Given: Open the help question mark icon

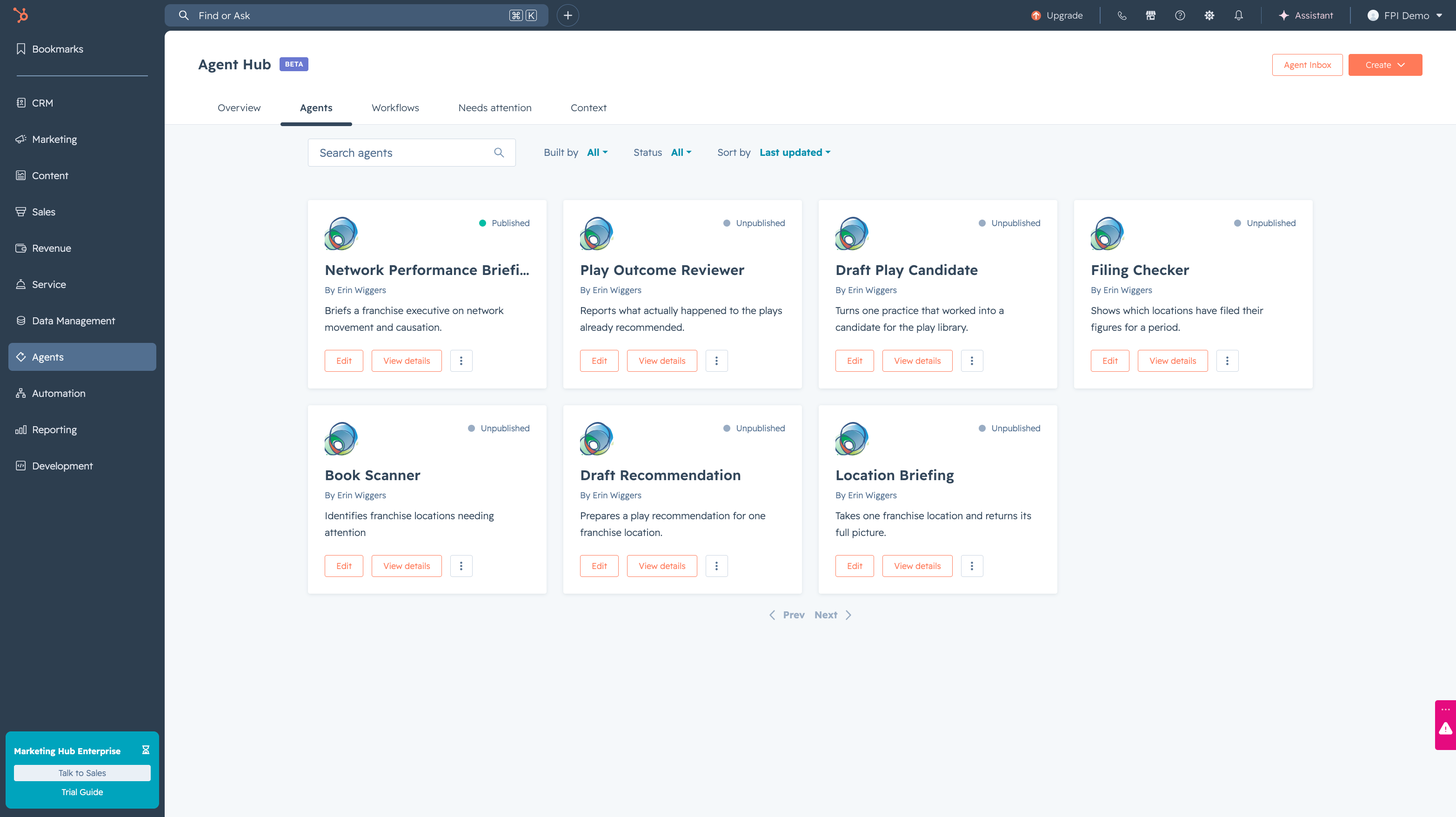Looking at the screenshot, I should (x=1180, y=16).
